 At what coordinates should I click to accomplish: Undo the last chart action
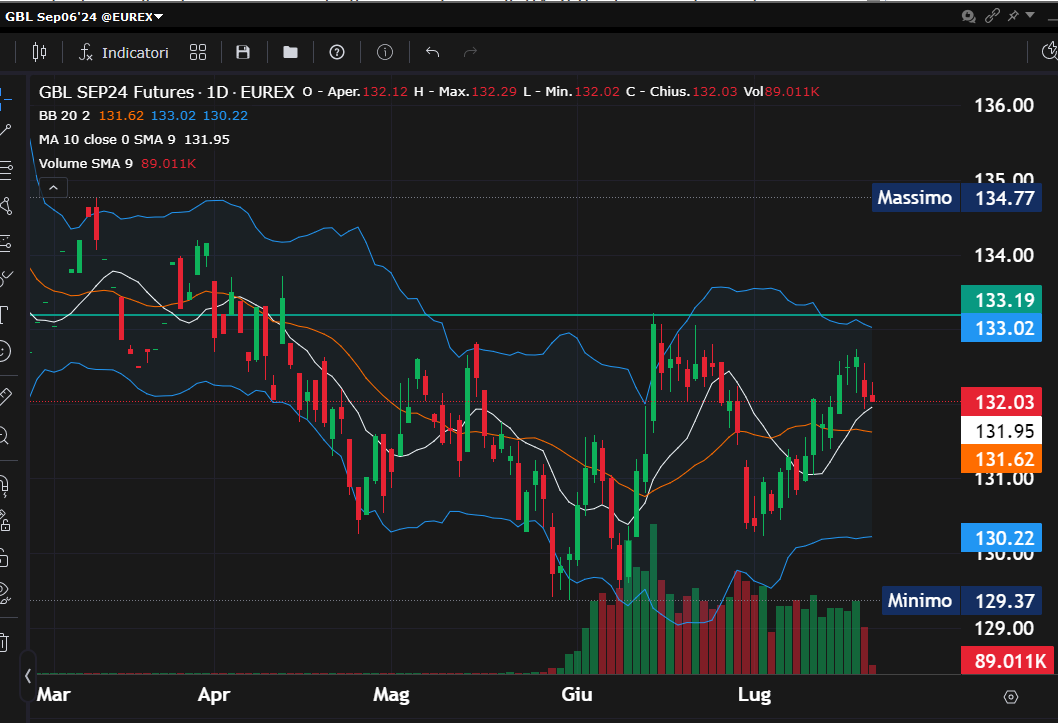[432, 52]
